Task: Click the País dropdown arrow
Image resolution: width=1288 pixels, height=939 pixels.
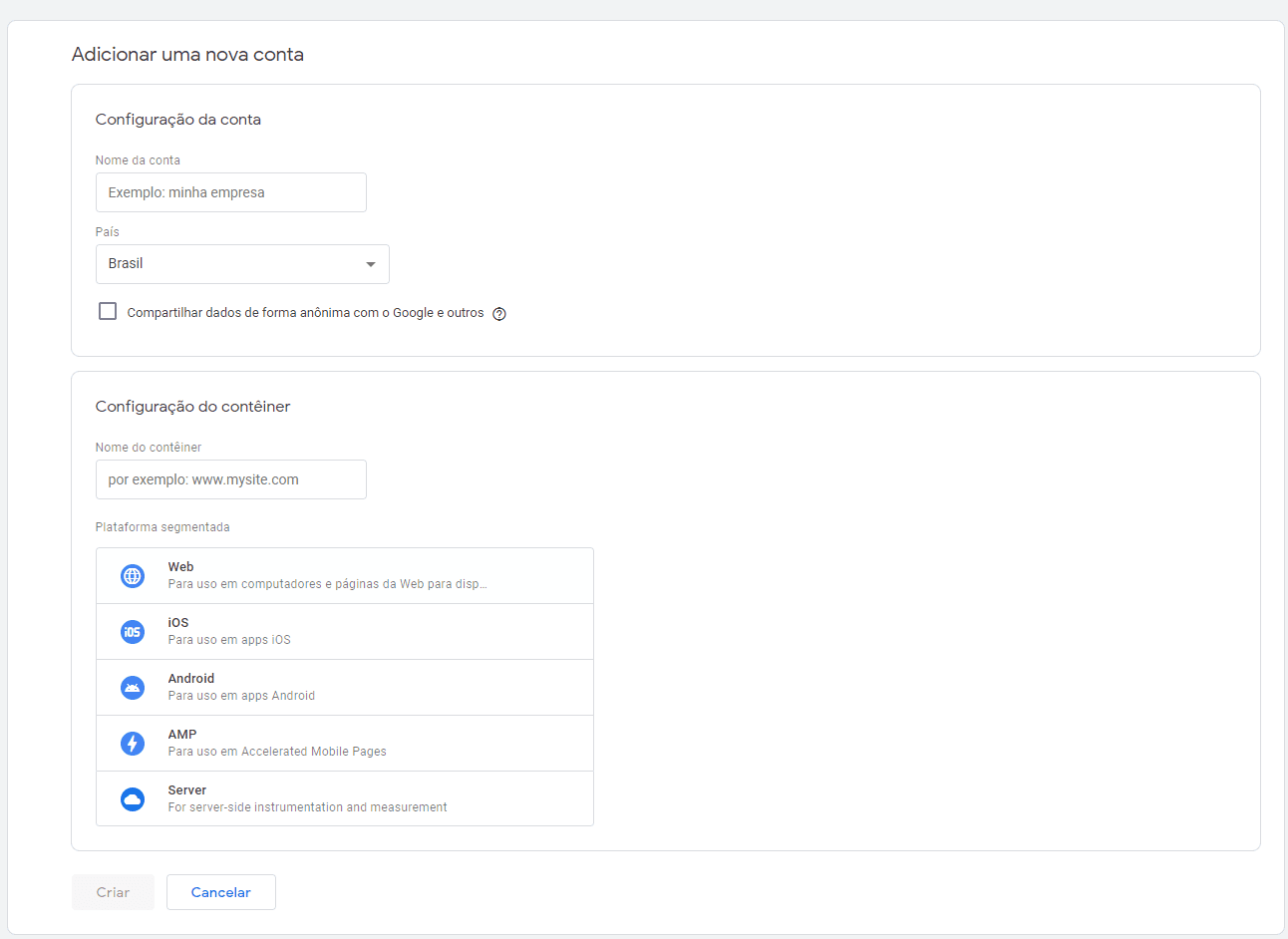Action: 371,264
